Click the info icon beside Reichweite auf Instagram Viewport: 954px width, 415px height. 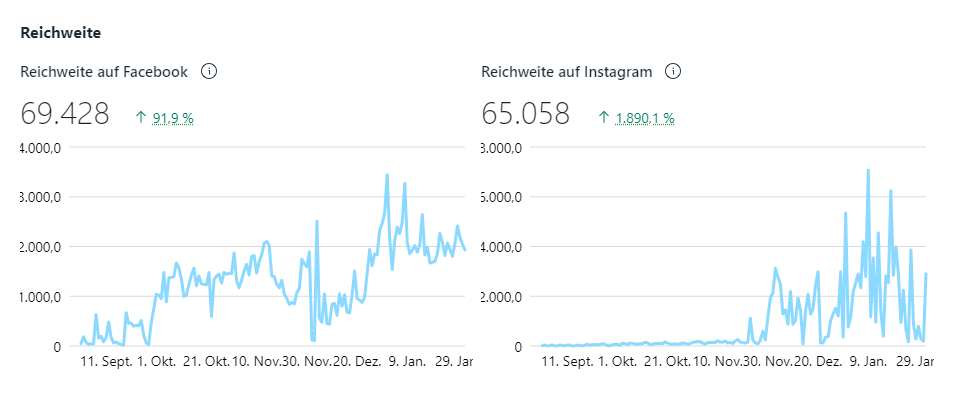[x=673, y=72]
